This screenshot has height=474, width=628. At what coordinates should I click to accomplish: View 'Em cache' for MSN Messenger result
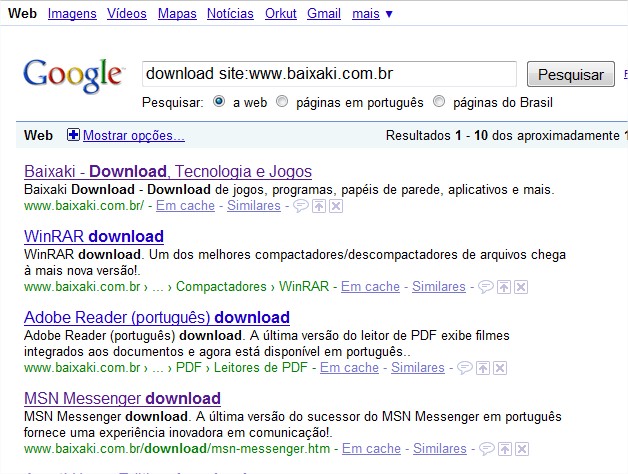click(x=371, y=448)
